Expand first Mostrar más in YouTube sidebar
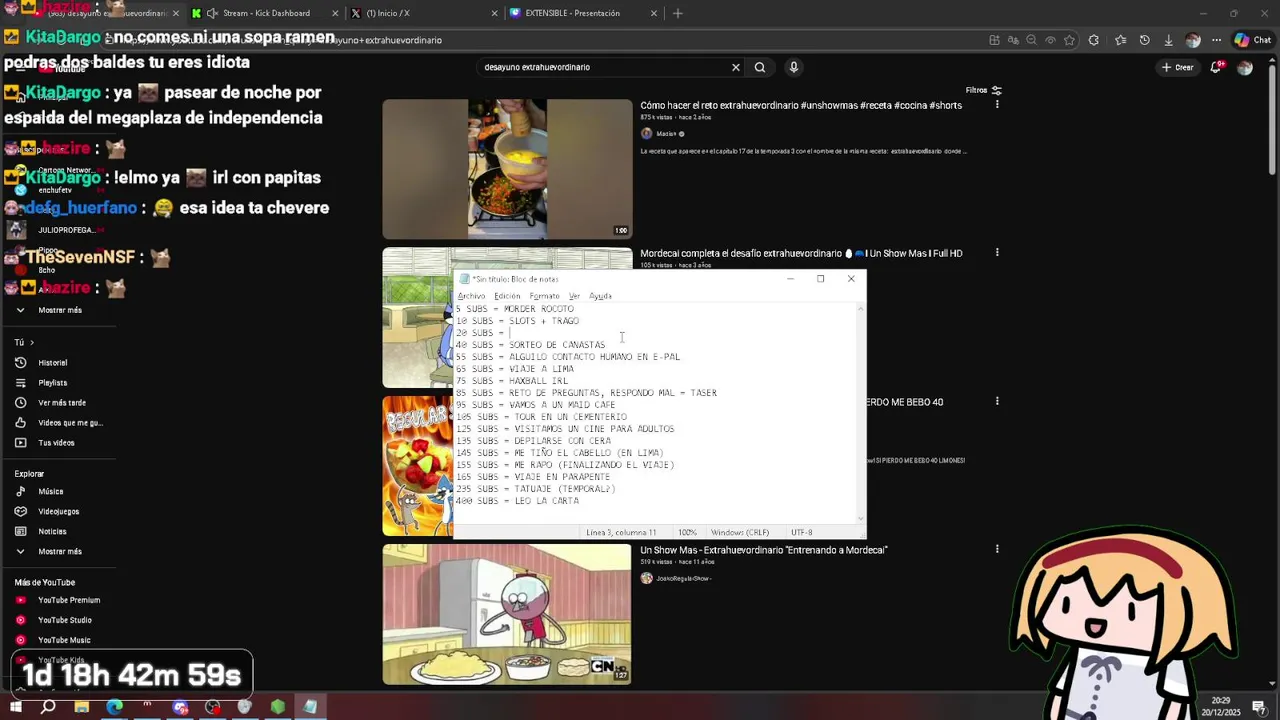 click(x=60, y=310)
